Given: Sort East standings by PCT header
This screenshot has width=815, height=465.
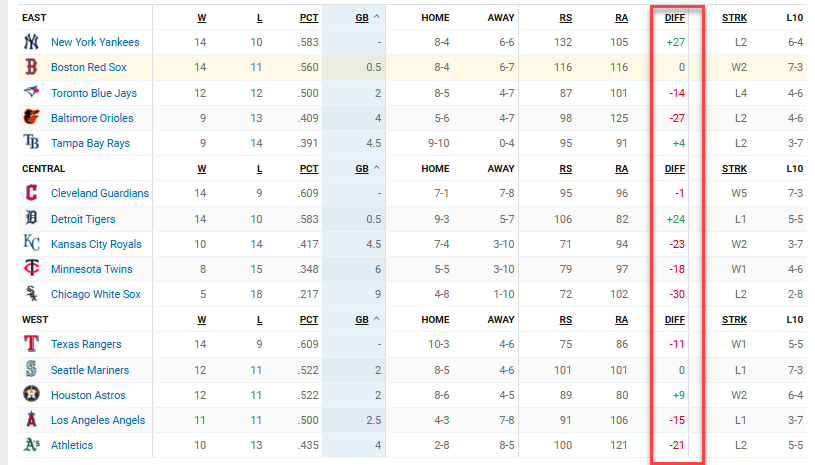Looking at the screenshot, I should point(308,18).
